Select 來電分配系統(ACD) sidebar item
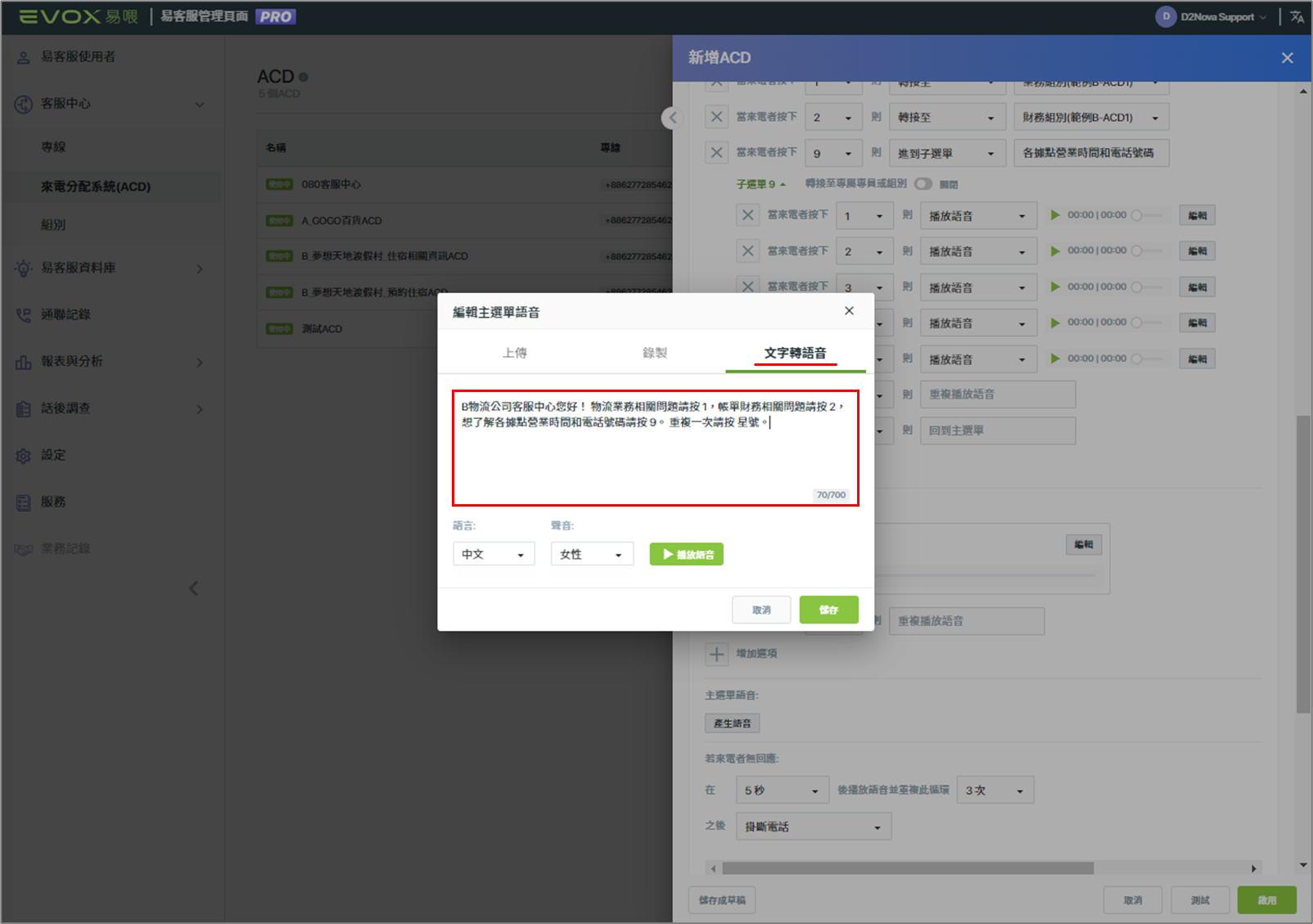This screenshot has height=924, width=1313. click(96, 187)
